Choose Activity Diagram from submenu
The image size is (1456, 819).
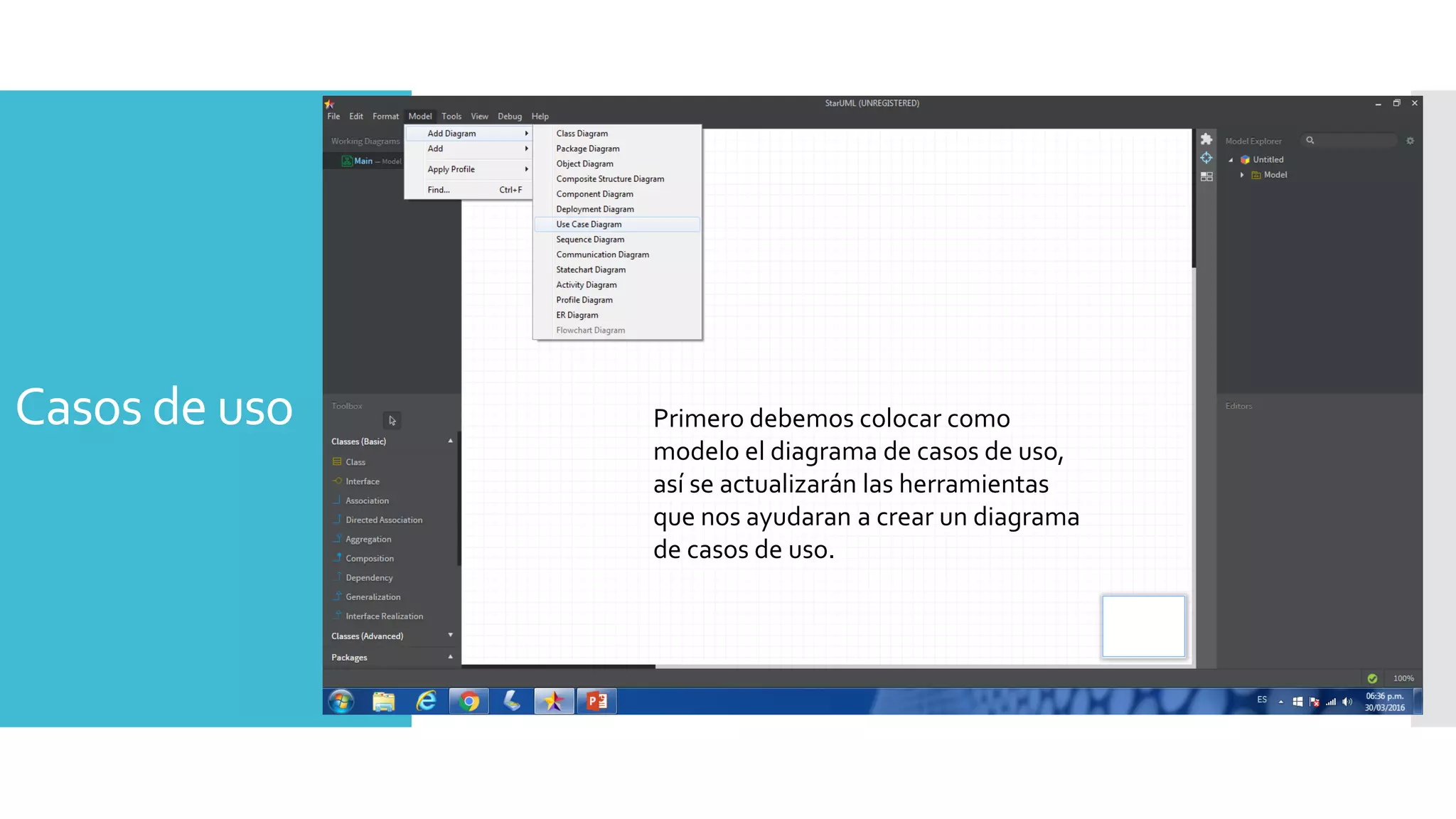[617, 285]
